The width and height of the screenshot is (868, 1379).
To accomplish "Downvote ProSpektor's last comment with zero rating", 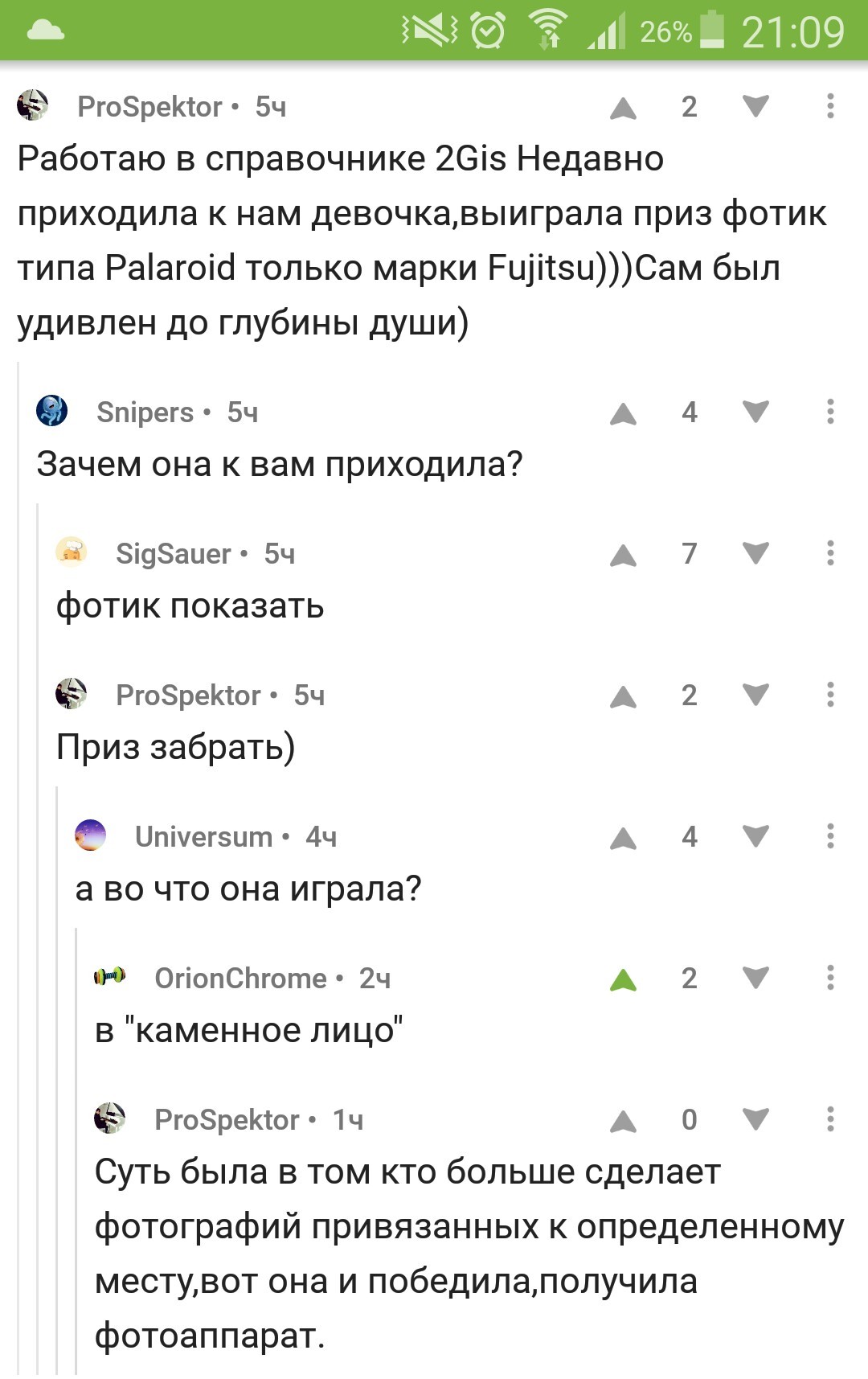I will (x=755, y=1120).
